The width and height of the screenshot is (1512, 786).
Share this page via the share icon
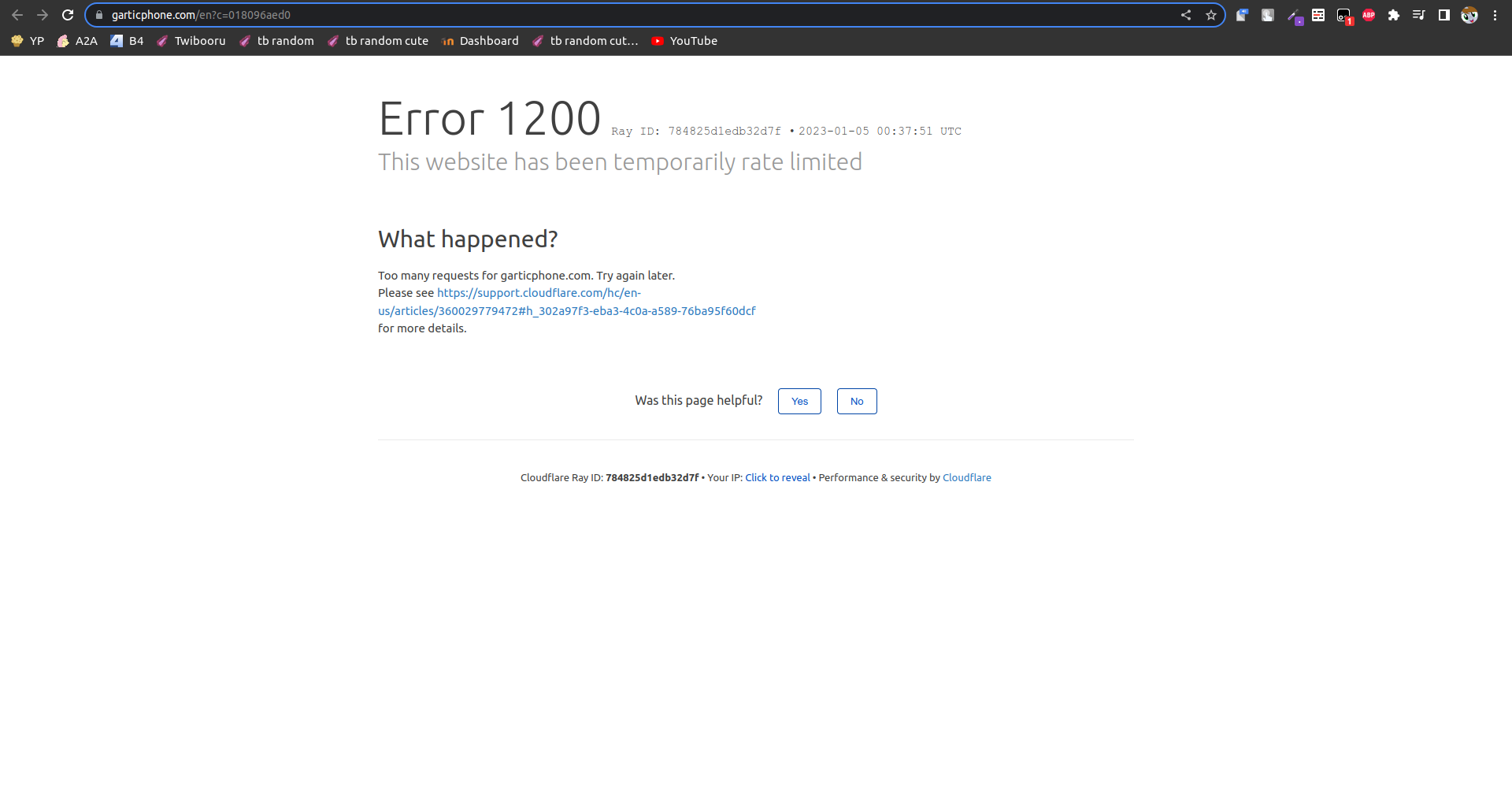click(1186, 15)
